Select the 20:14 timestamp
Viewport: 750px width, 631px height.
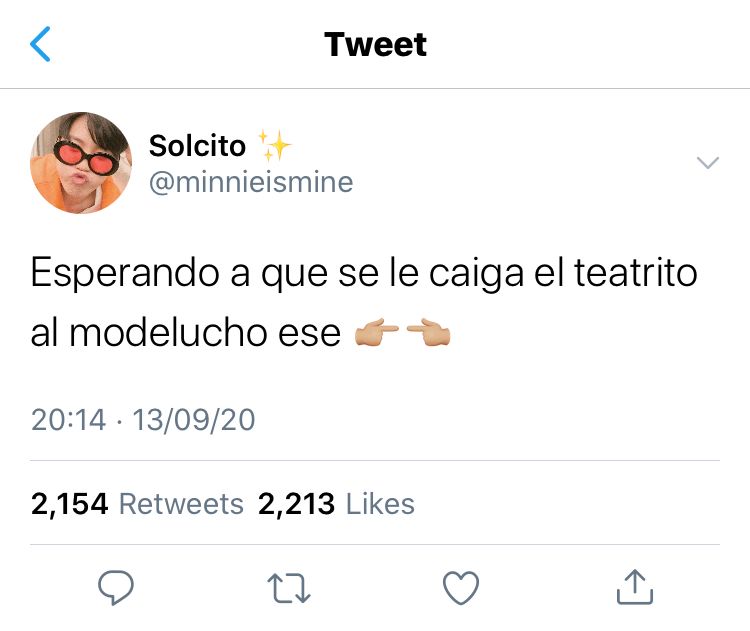(68, 420)
